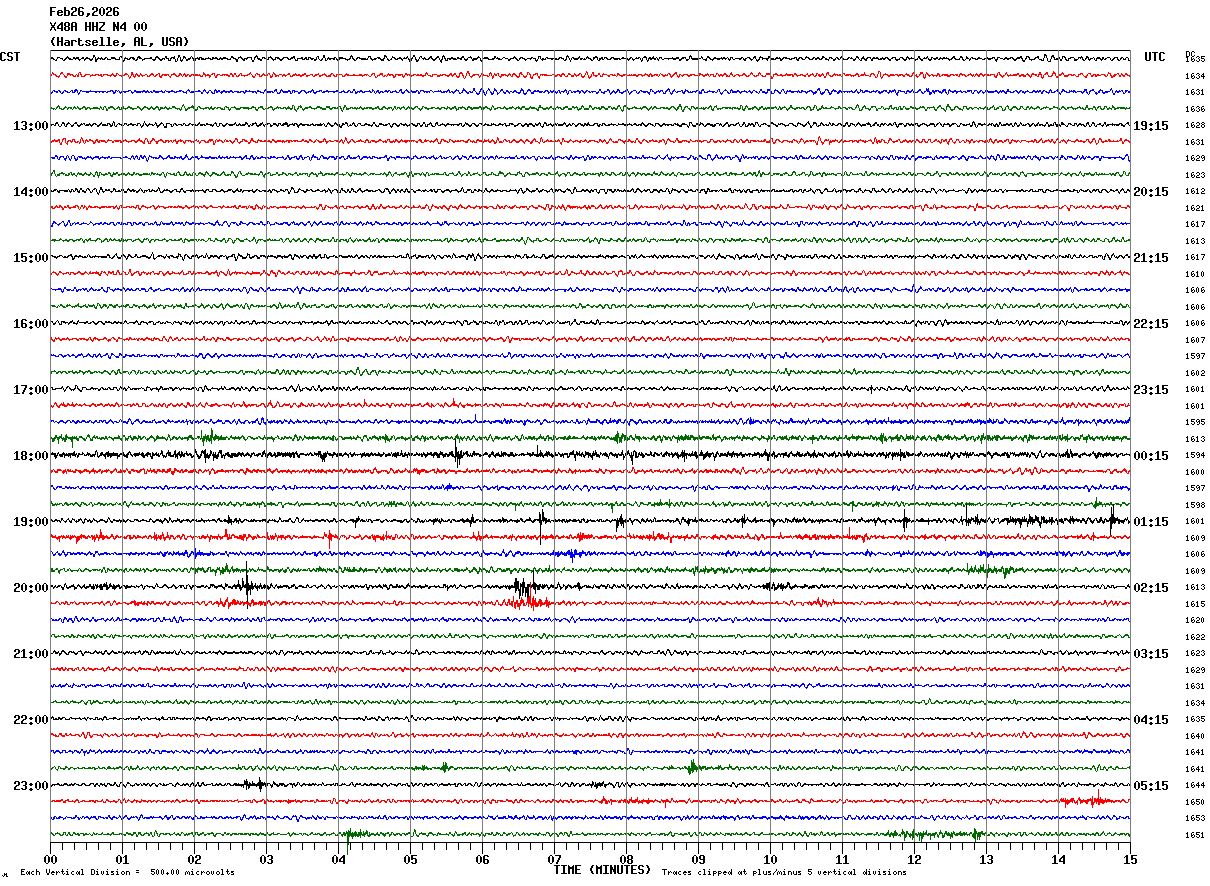Viewport: 1210px width, 886px height.
Task: Select the 19:00 CST row label
Action: click(x=30, y=522)
